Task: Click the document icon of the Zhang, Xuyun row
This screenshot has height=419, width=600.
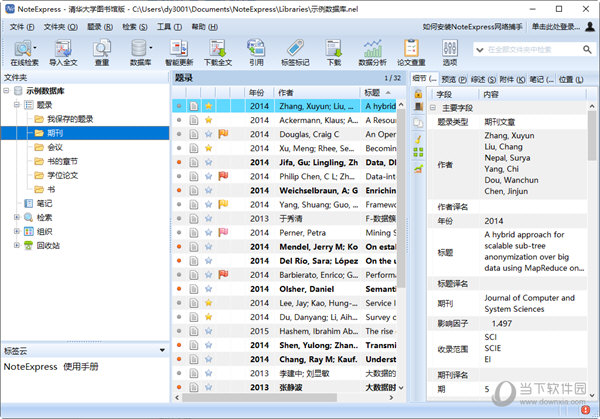Action: 194,106
